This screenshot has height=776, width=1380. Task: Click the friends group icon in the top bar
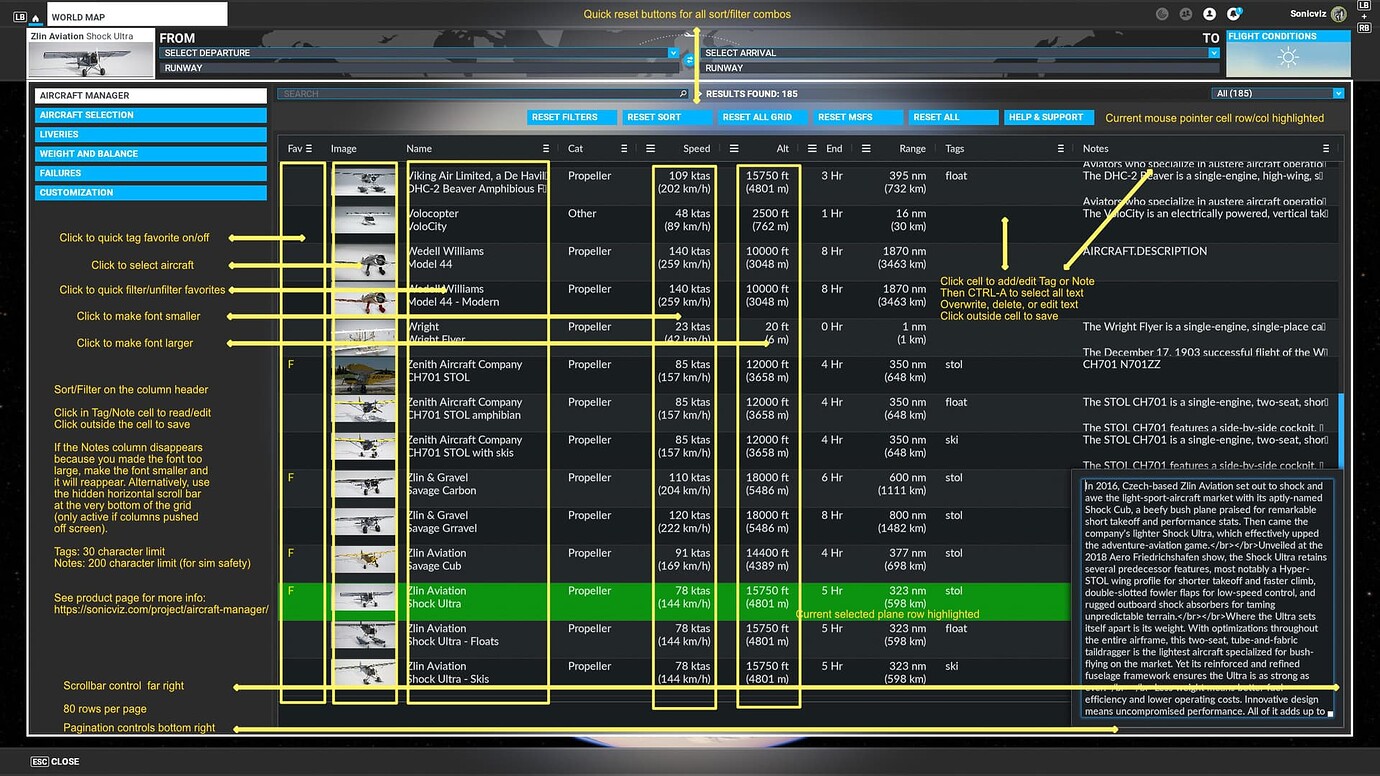click(1185, 13)
